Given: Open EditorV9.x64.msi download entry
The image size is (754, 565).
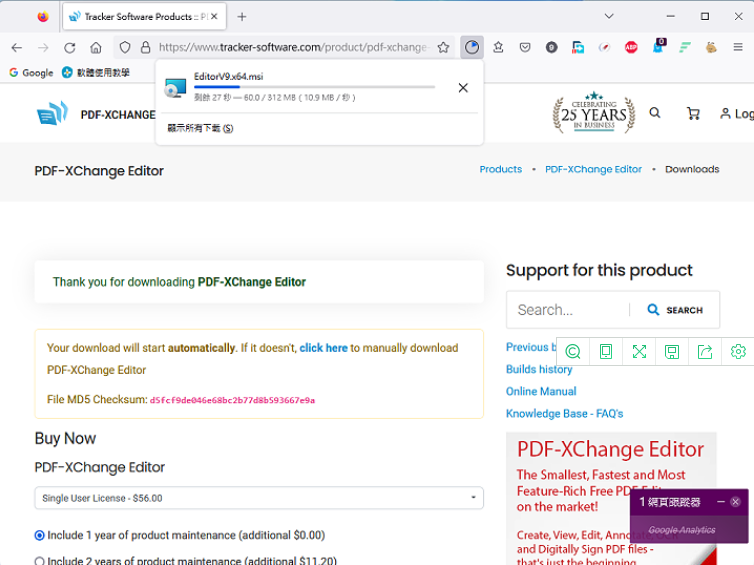Looking at the screenshot, I should pyautogui.click(x=301, y=87).
